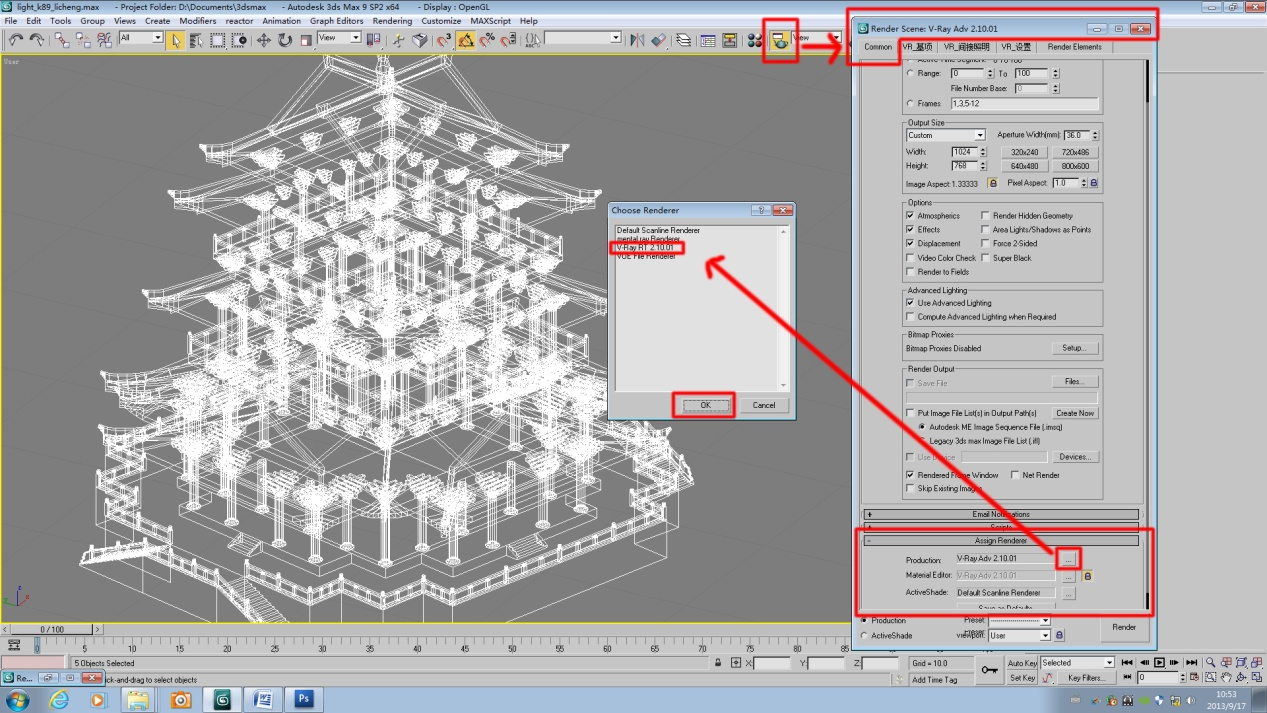Choose the Select Object arrow tool
Viewport: 1267px width, 713px height.
click(x=176, y=40)
